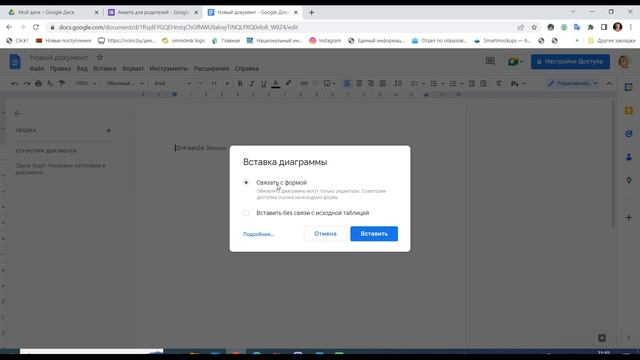This screenshot has width=640, height=360.
Task: Close the document outline with back arrow
Action: (18, 114)
